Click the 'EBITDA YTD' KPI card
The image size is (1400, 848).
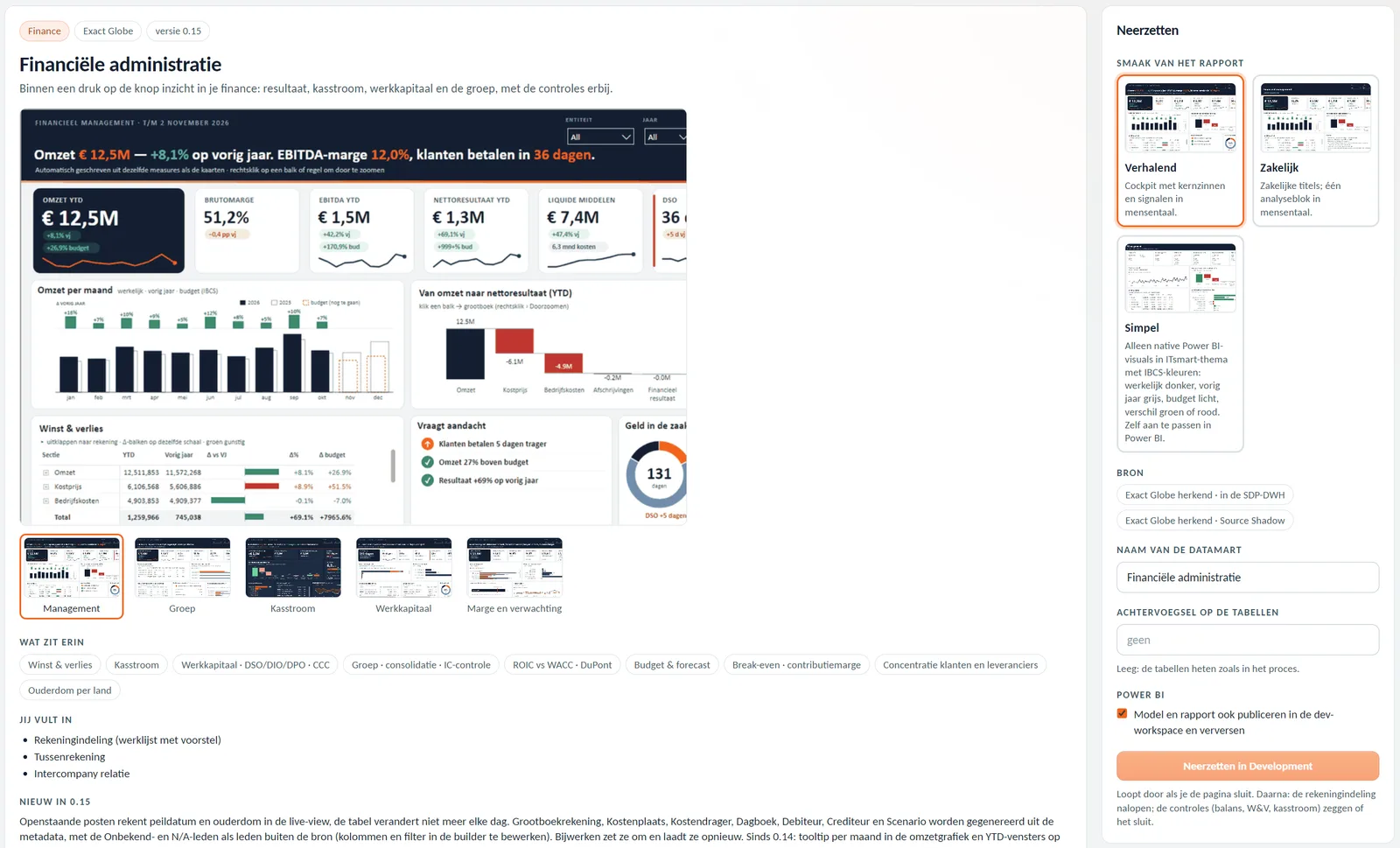coord(361,230)
